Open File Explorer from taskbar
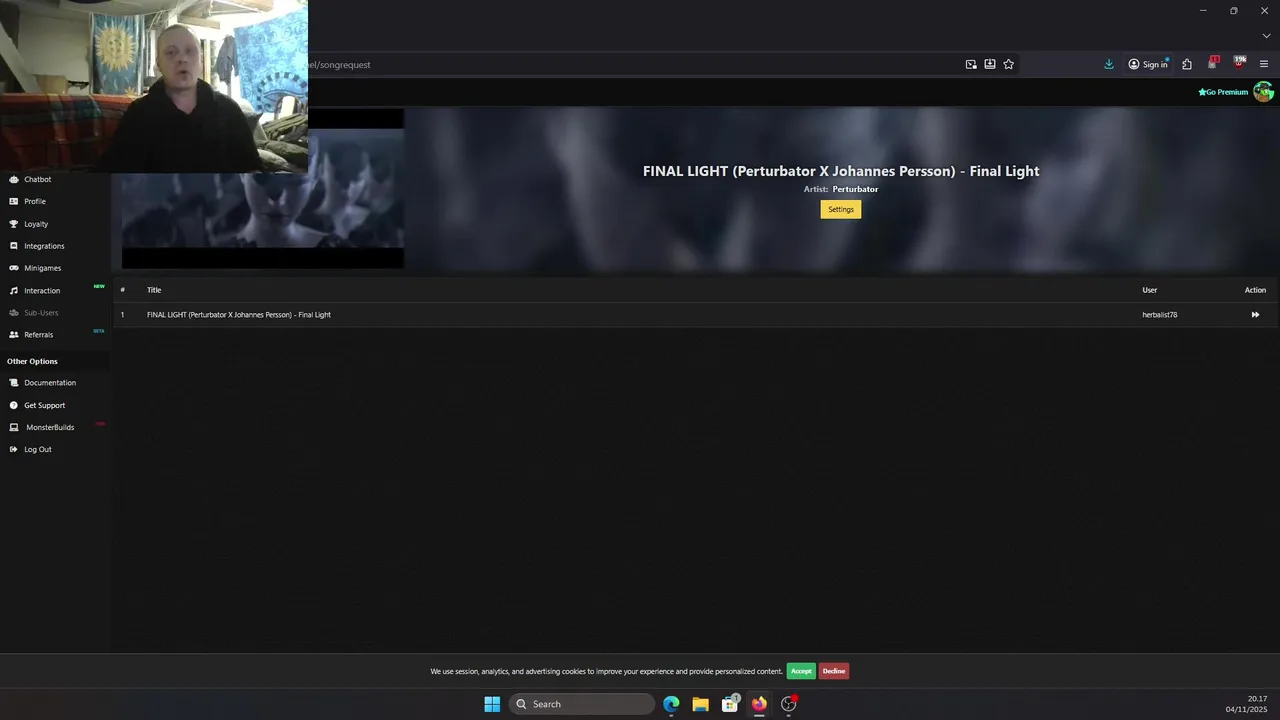1280x720 pixels. (x=700, y=704)
